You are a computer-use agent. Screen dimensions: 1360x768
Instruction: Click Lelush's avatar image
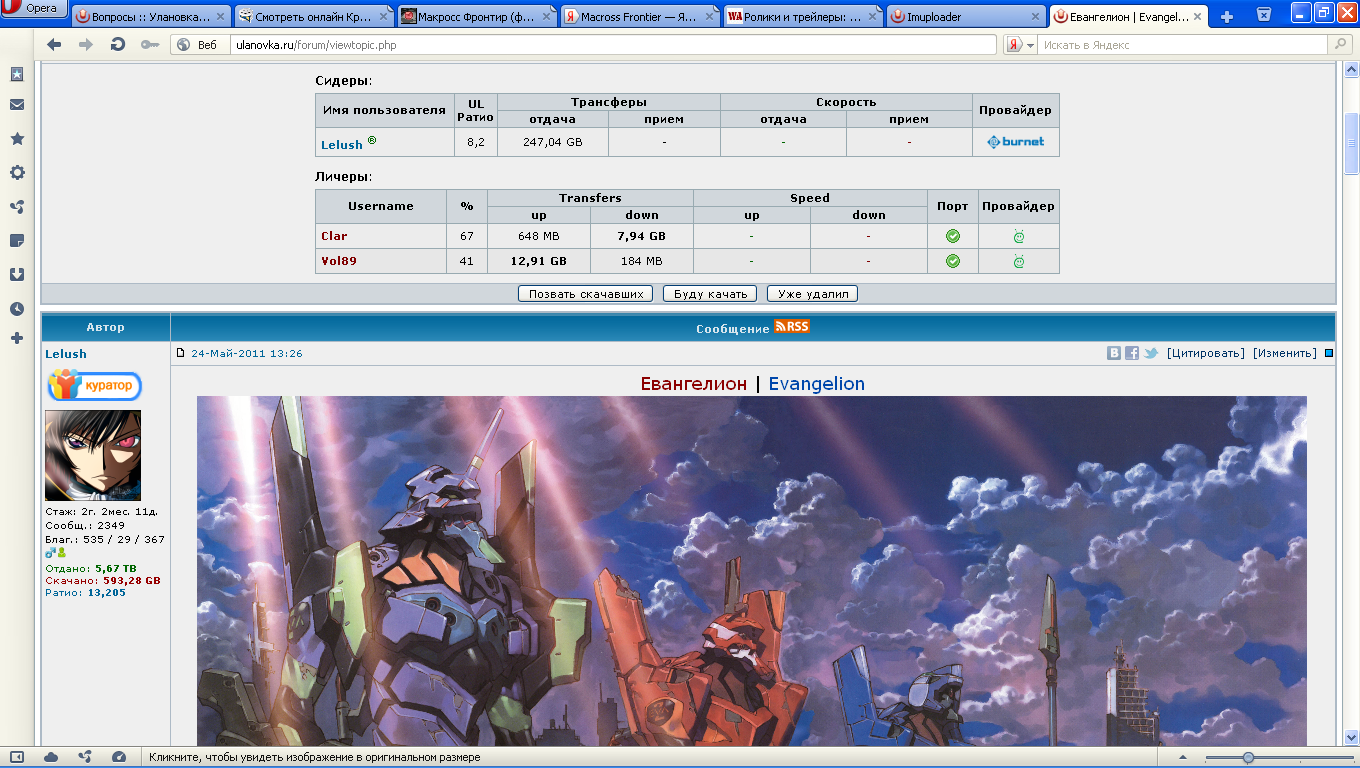(93, 455)
